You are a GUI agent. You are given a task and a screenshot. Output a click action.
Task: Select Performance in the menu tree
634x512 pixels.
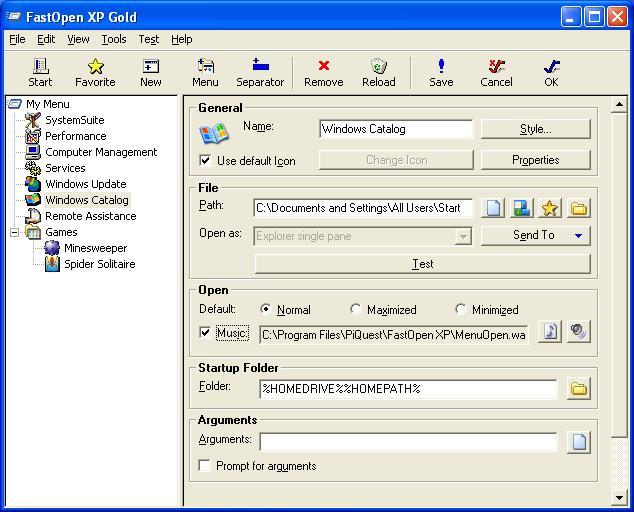click(x=76, y=136)
